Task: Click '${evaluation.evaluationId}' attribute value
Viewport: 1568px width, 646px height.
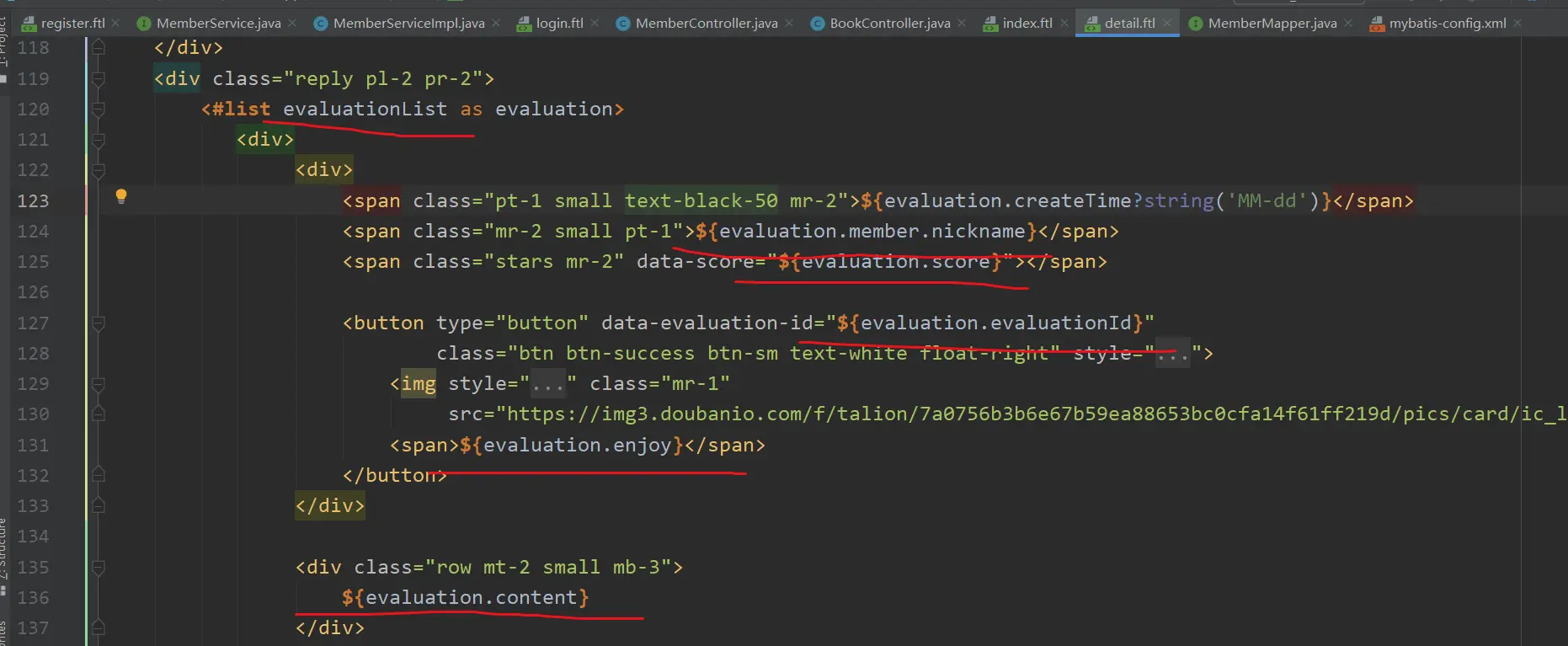Action: tap(990, 323)
